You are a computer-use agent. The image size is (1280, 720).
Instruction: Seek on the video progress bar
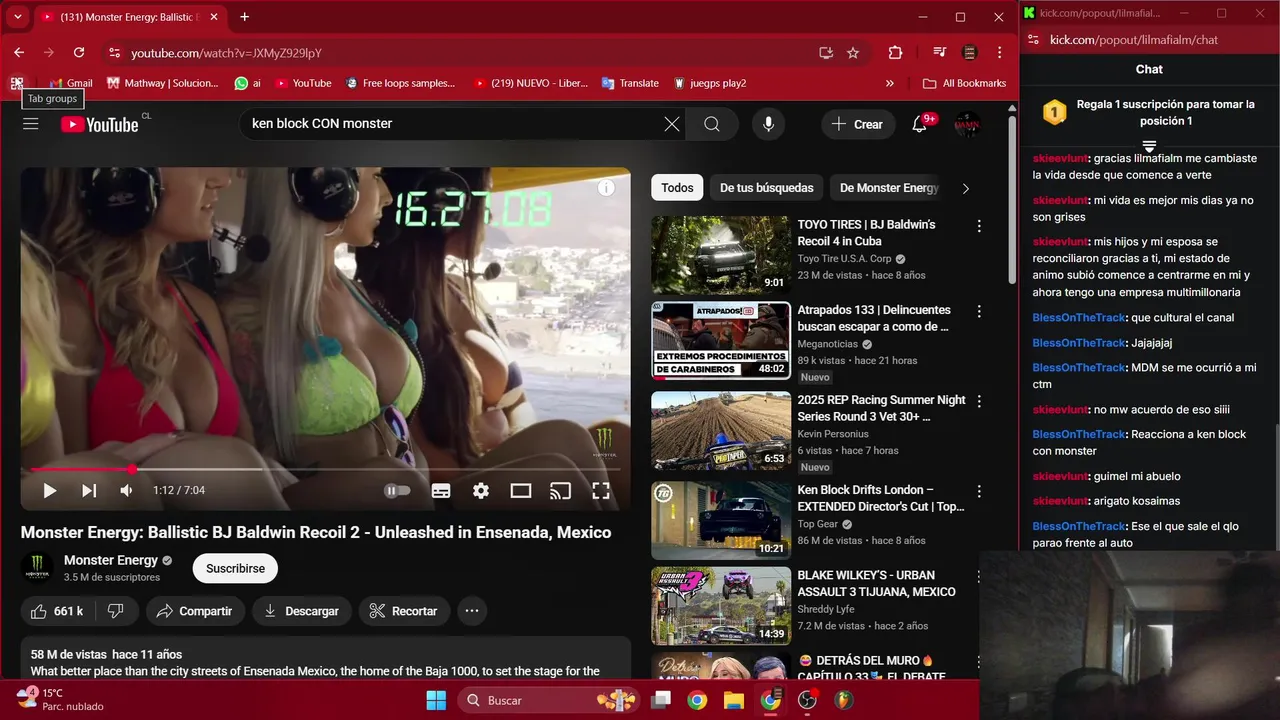325,469
